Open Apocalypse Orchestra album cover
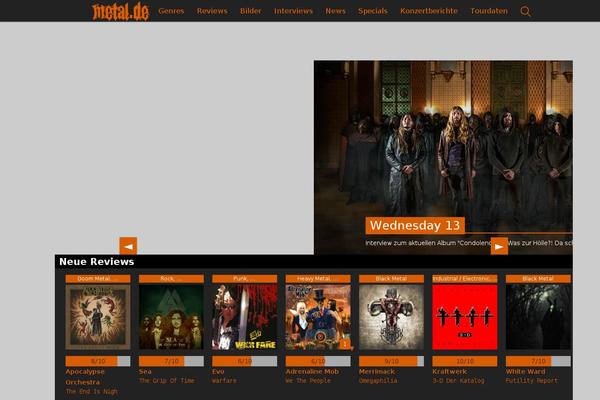Viewport: 600px width, 400px height. (98, 317)
